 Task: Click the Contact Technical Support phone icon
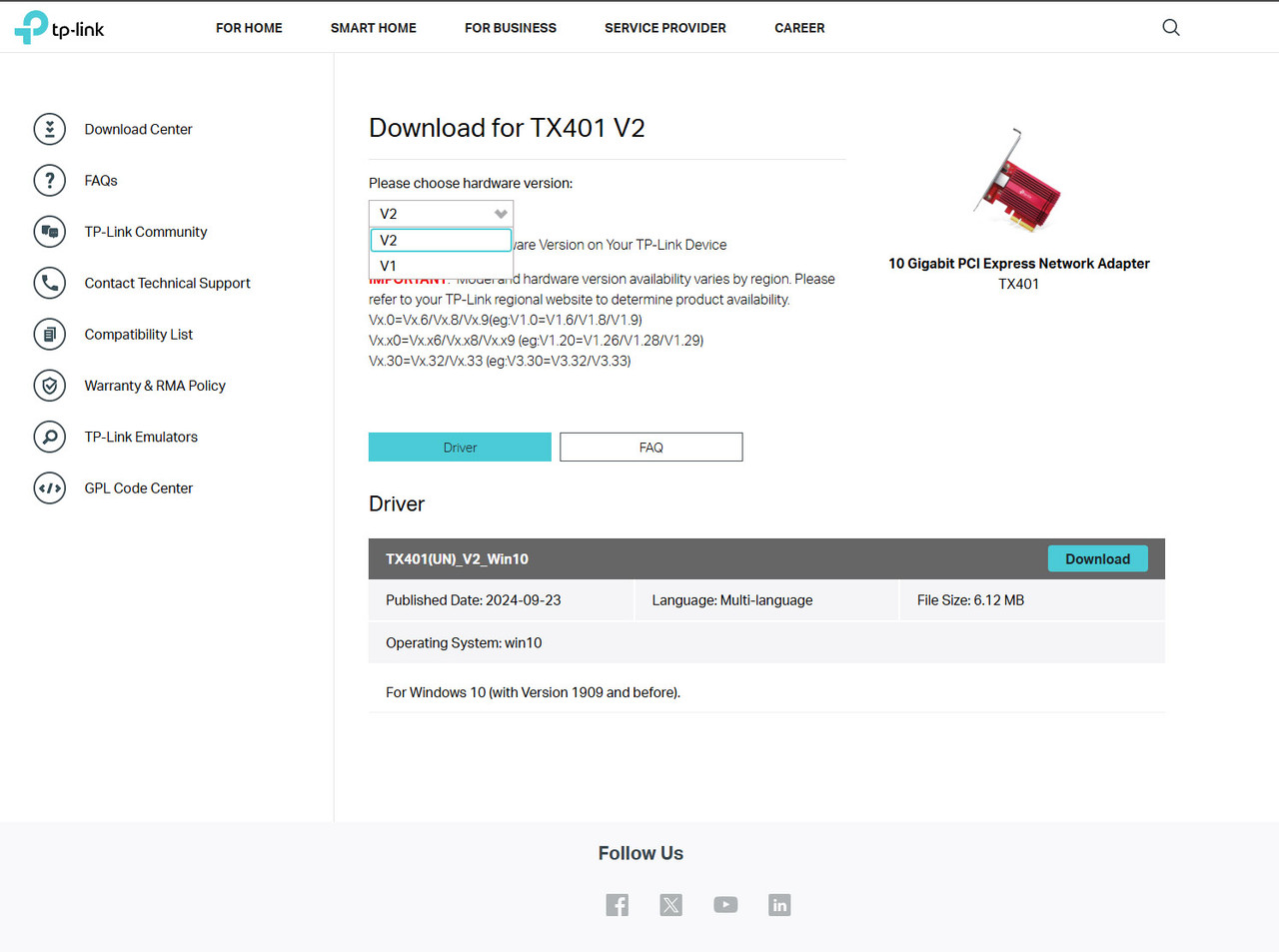coord(50,283)
